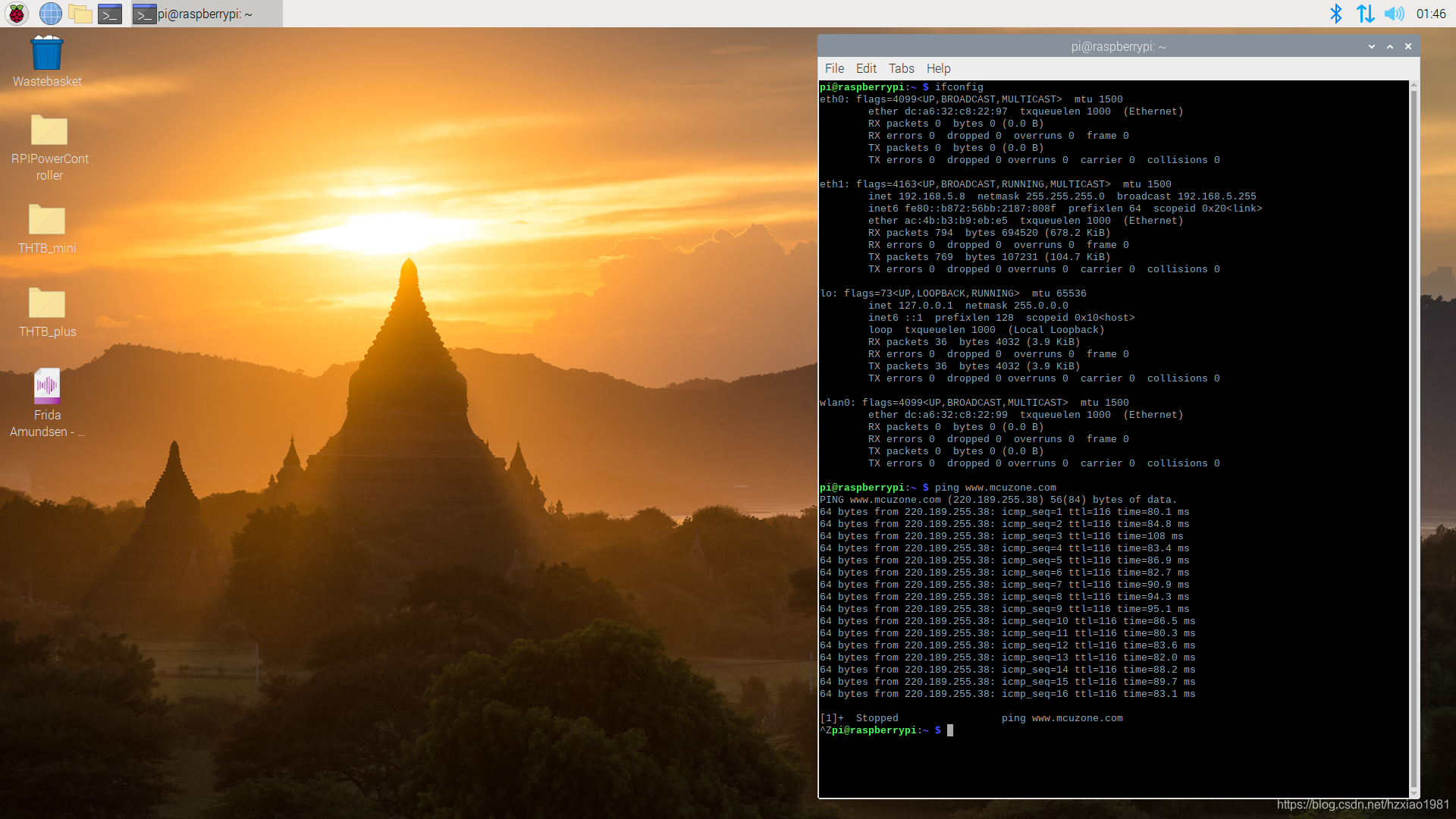Select the Frida Amundsen audio file

(x=47, y=387)
